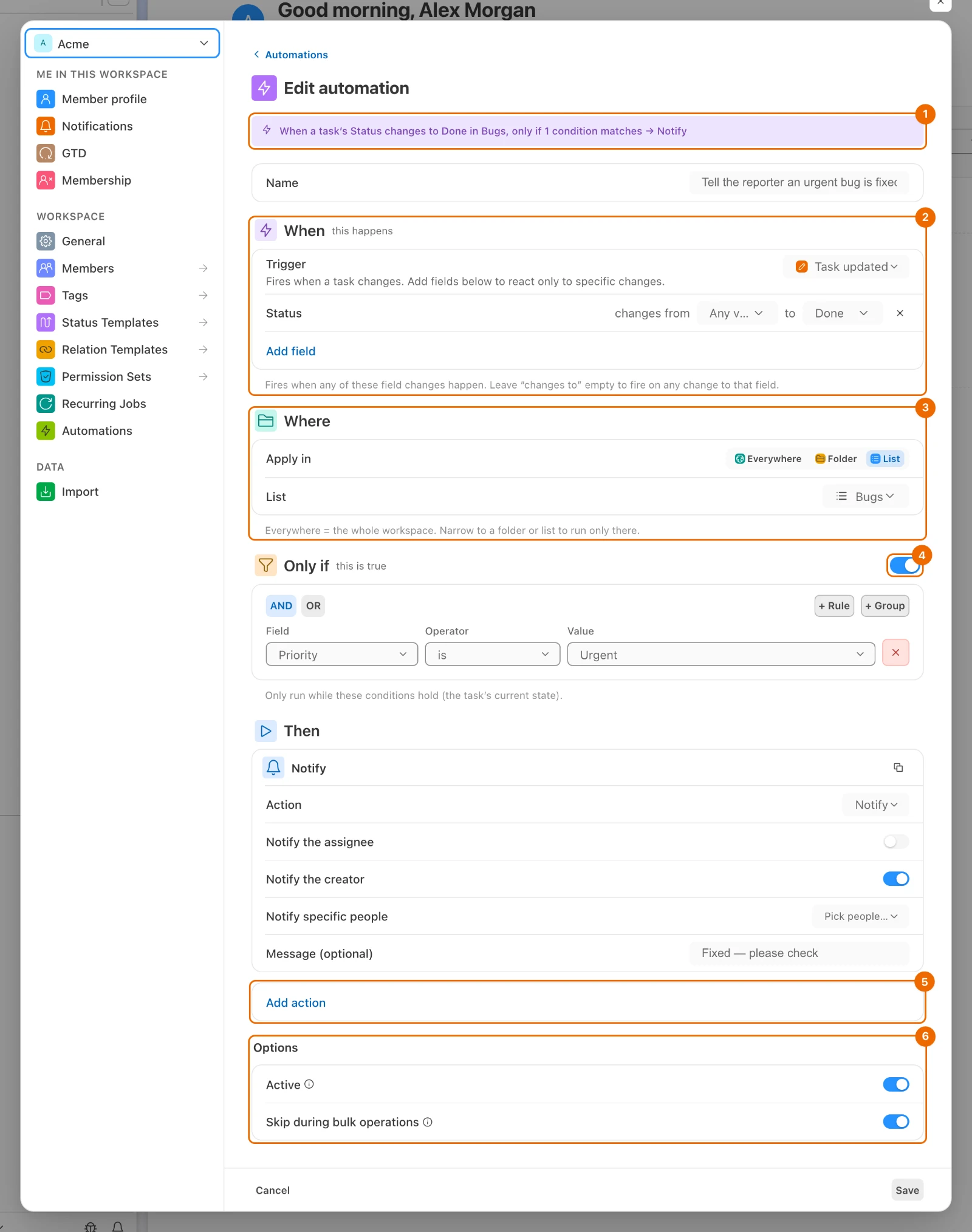Viewport: 972px width, 1232px height.
Task: Select the Membership icon
Action: click(46, 180)
